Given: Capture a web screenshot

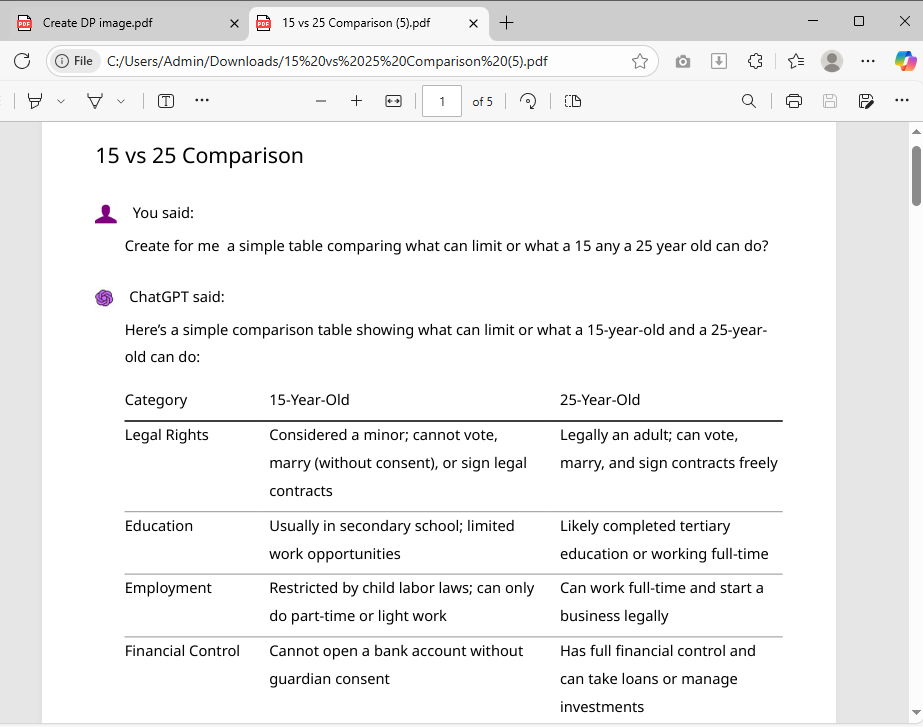Looking at the screenshot, I should click(682, 61).
